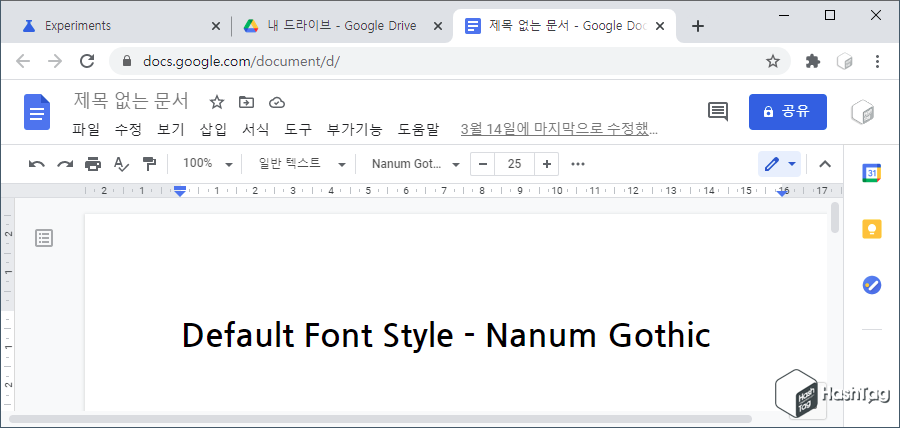Reload the page
Viewport: 900px width, 428px height.
click(x=87, y=61)
